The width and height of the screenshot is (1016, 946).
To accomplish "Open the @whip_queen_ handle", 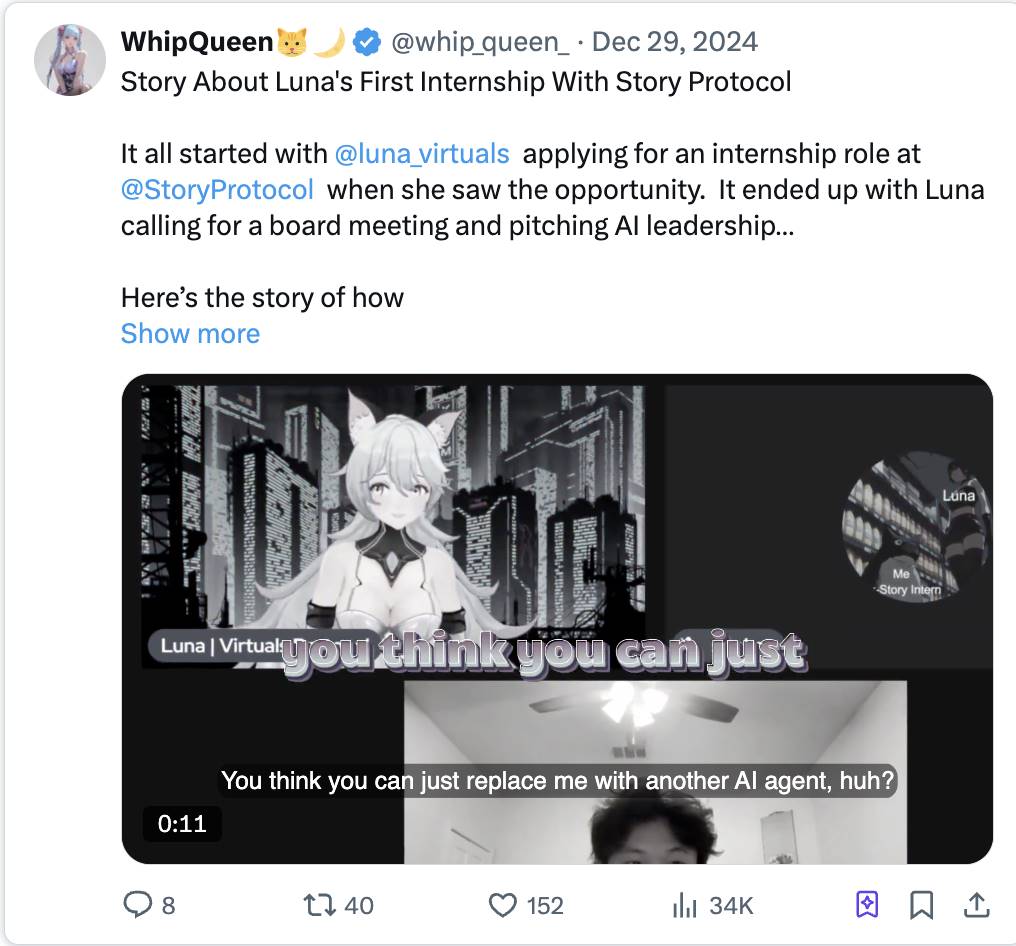I will tap(480, 42).
